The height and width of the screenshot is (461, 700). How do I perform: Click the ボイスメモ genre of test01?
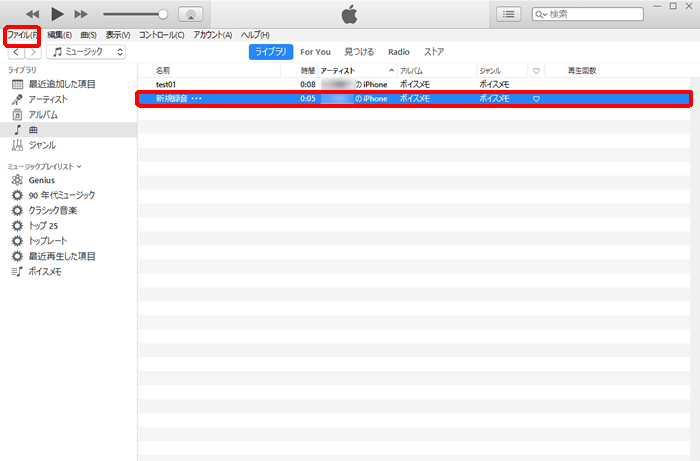[x=494, y=84]
